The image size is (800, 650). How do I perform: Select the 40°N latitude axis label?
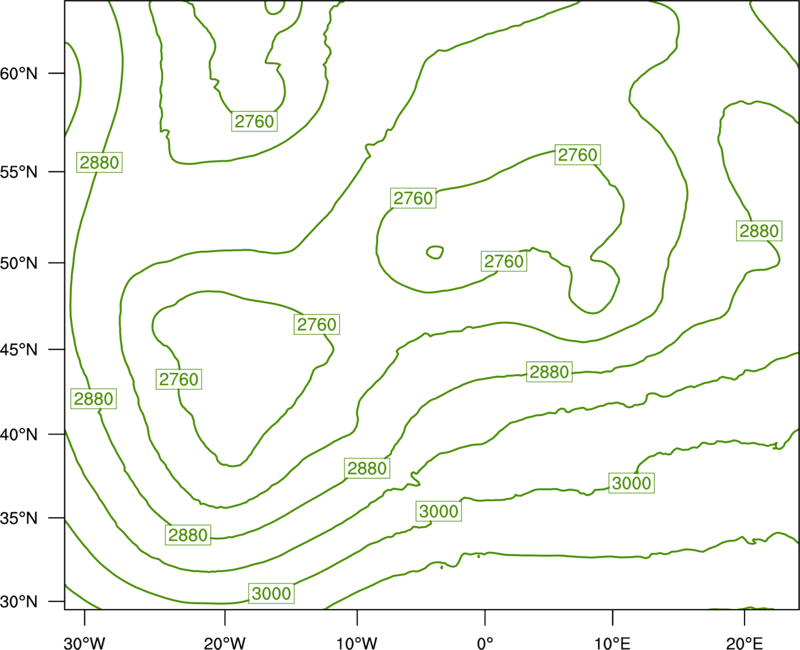pos(19,435)
